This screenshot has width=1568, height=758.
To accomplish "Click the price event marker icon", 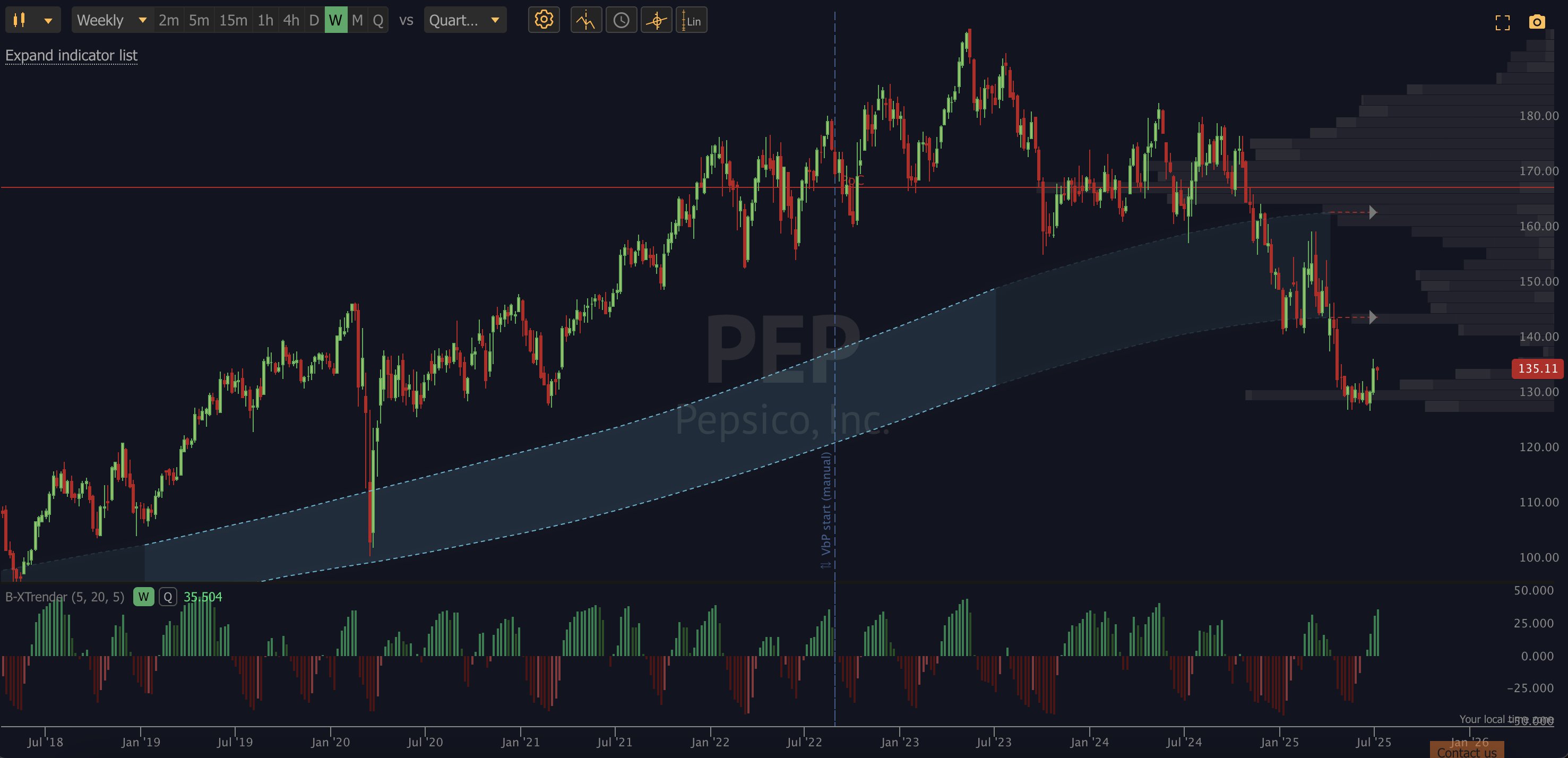I will tap(586, 20).
